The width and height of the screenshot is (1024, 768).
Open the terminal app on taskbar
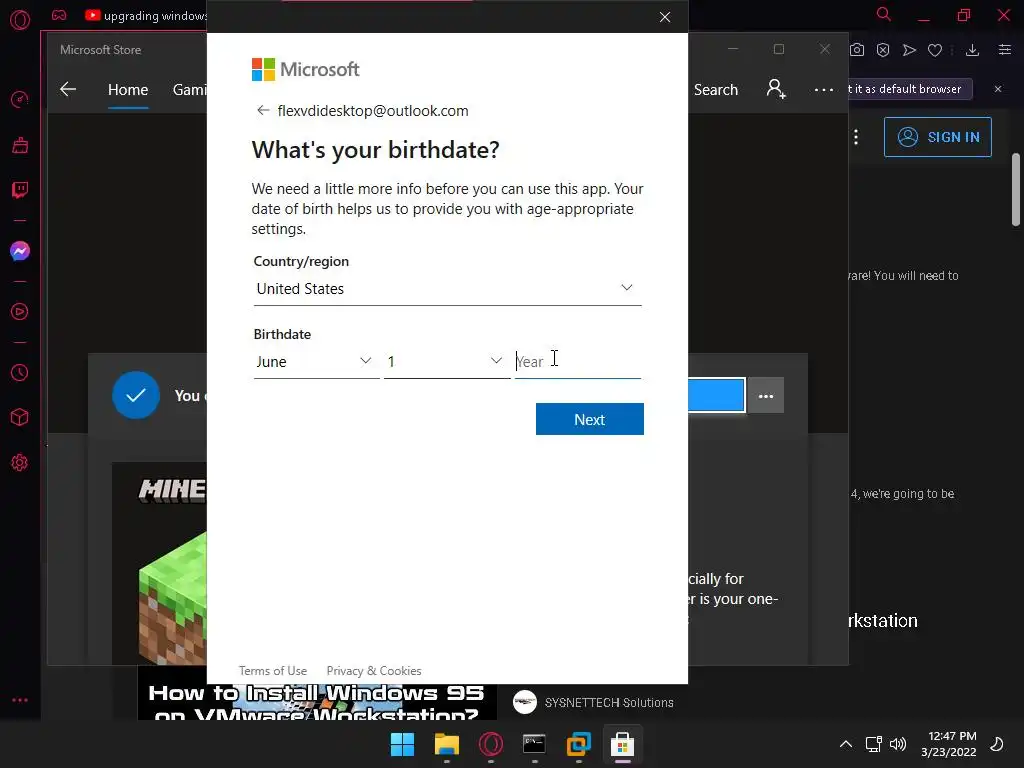534,744
